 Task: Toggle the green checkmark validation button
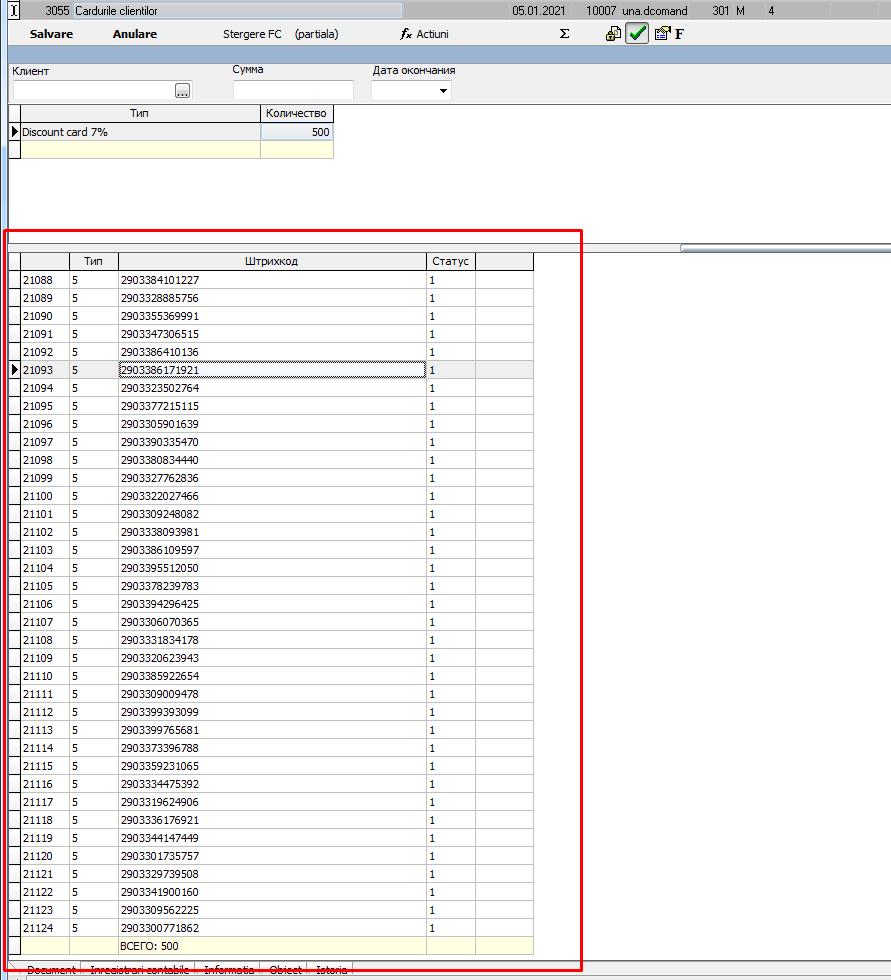coord(637,34)
